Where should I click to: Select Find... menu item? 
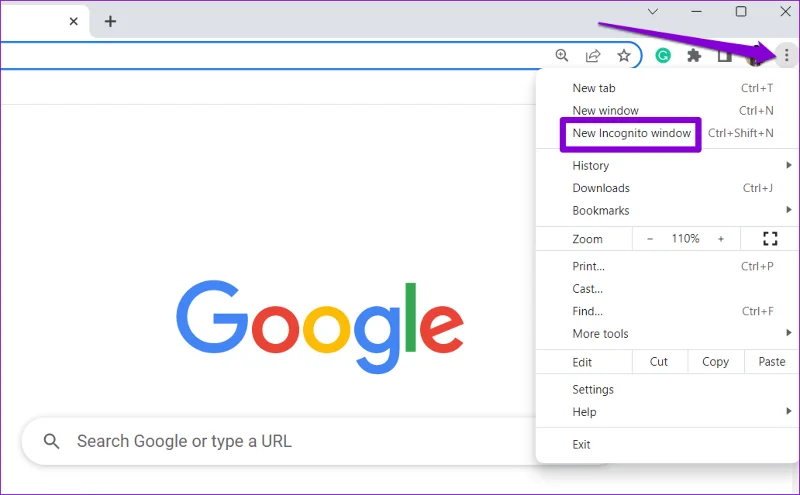pos(667,311)
